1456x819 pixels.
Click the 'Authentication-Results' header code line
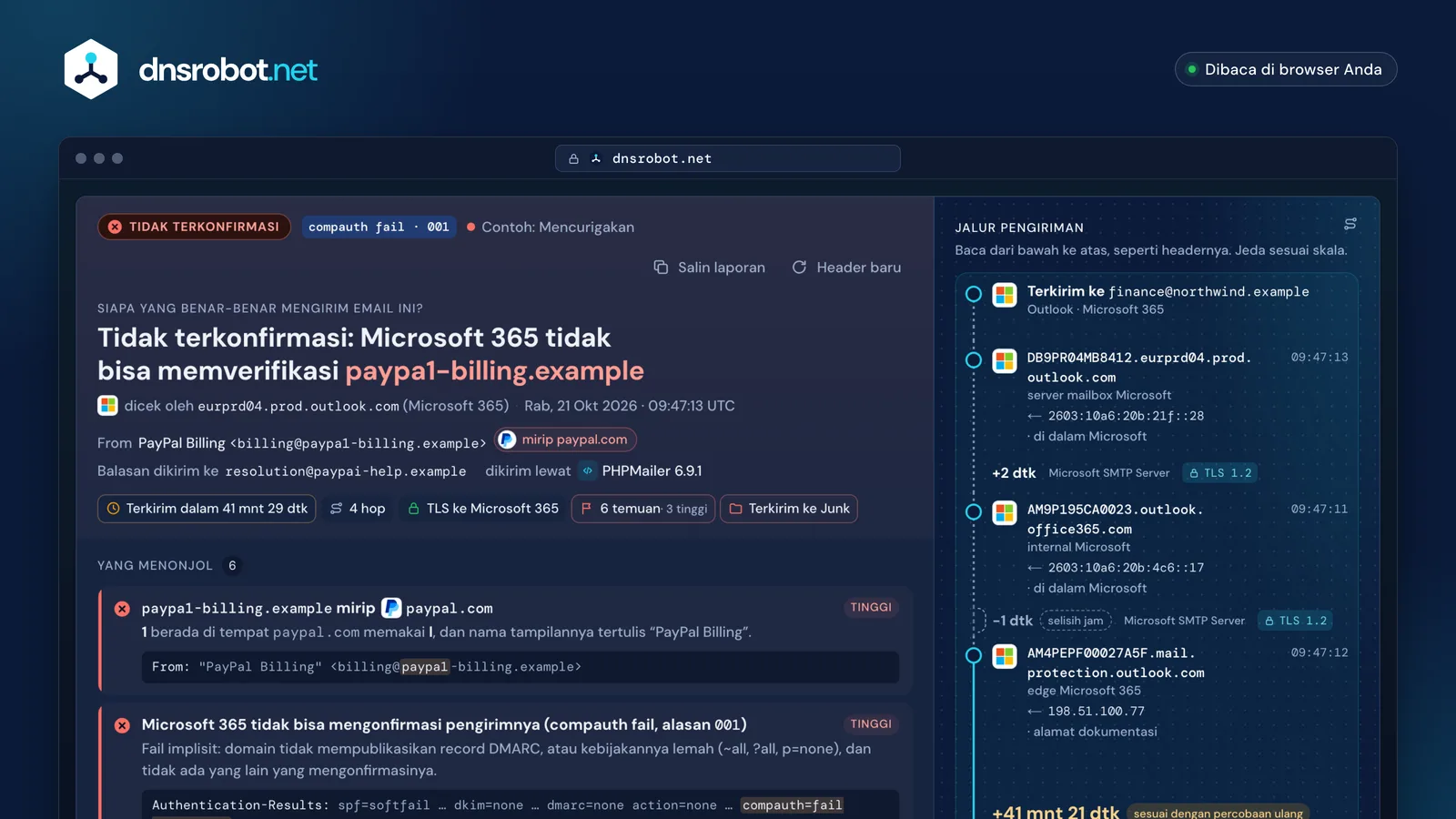(521, 804)
